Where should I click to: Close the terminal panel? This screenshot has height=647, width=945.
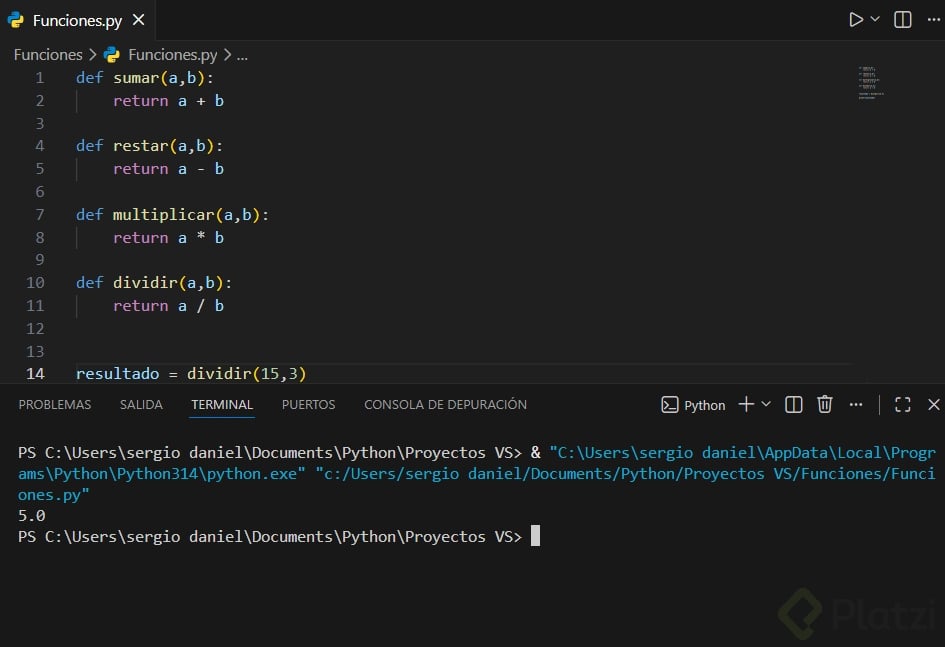point(934,405)
